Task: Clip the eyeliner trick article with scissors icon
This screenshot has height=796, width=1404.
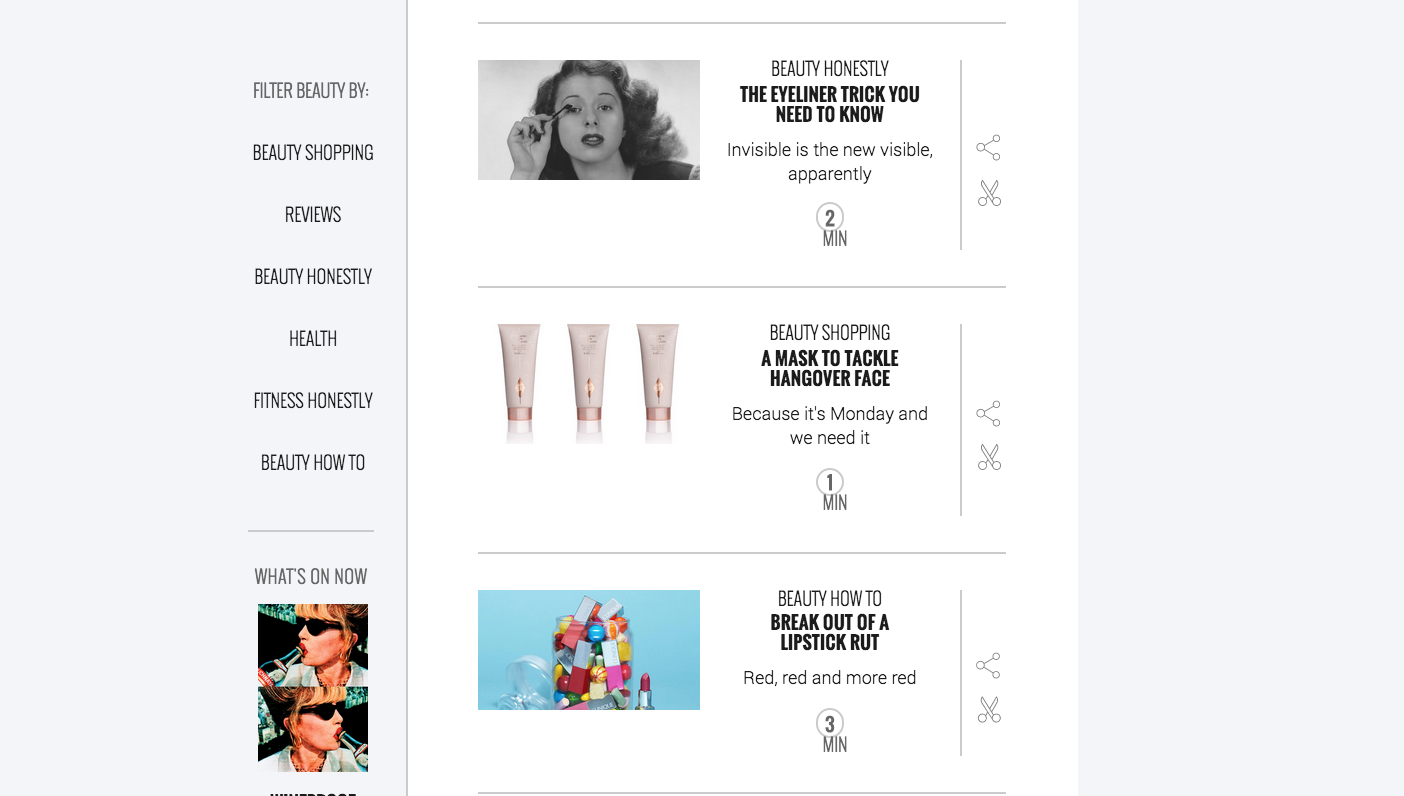Action: coord(989,193)
